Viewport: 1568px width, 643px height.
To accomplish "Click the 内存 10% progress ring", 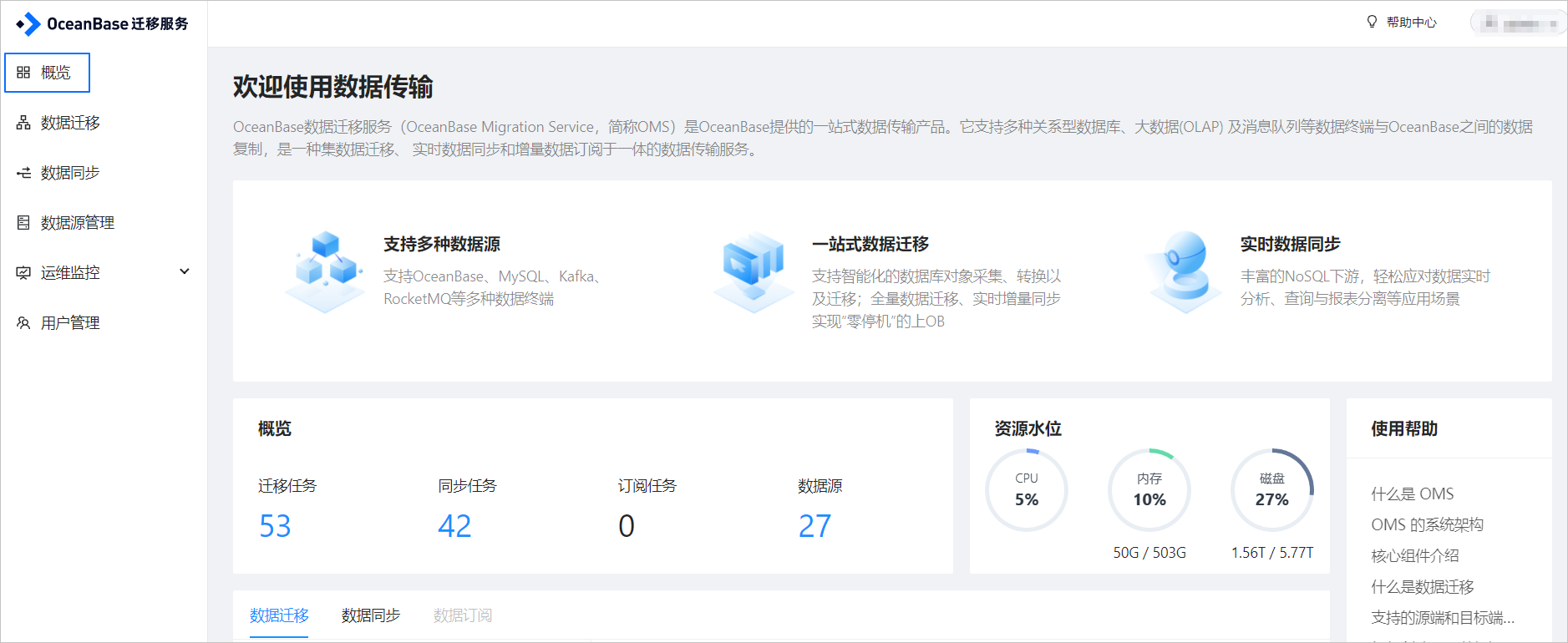I will [x=1149, y=490].
